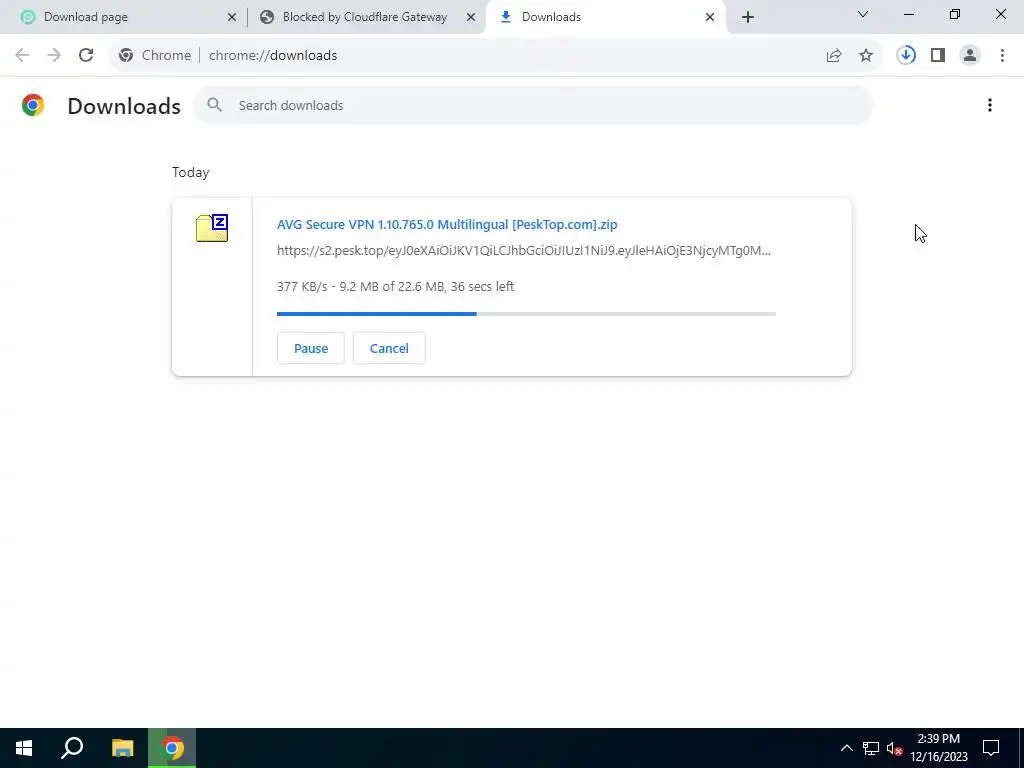This screenshot has height=768, width=1024.
Task: Select the Downloads tab
Action: coord(605,17)
